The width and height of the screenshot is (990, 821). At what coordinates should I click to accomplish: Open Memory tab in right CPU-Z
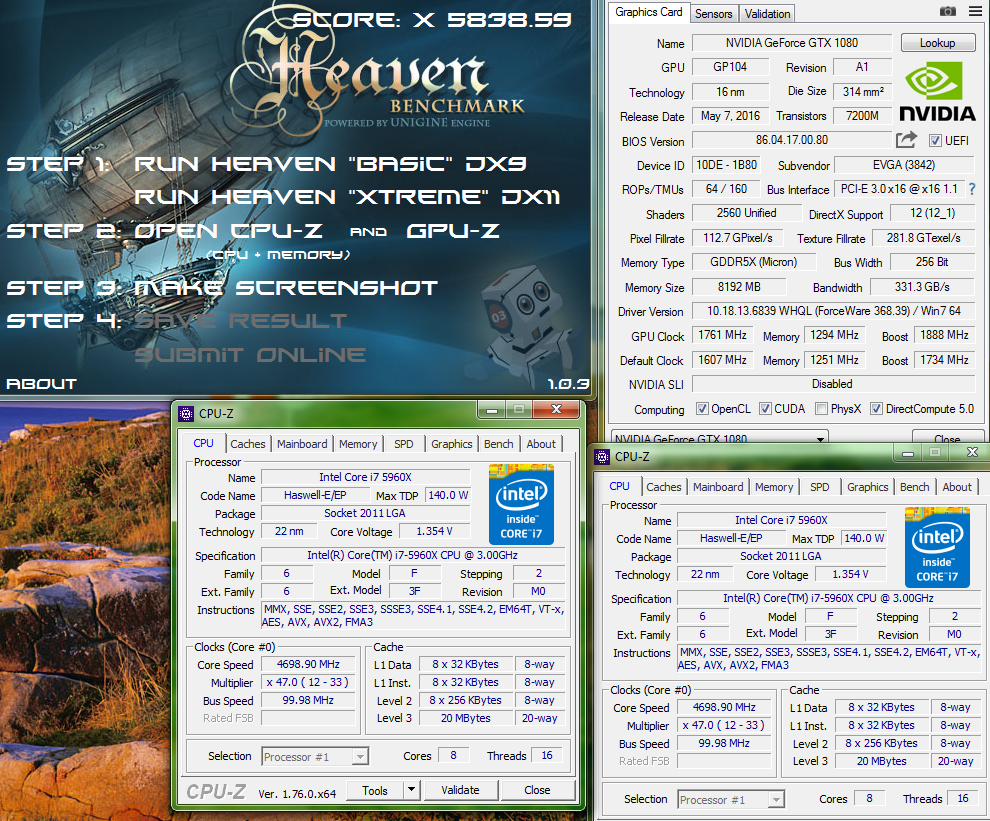click(774, 487)
